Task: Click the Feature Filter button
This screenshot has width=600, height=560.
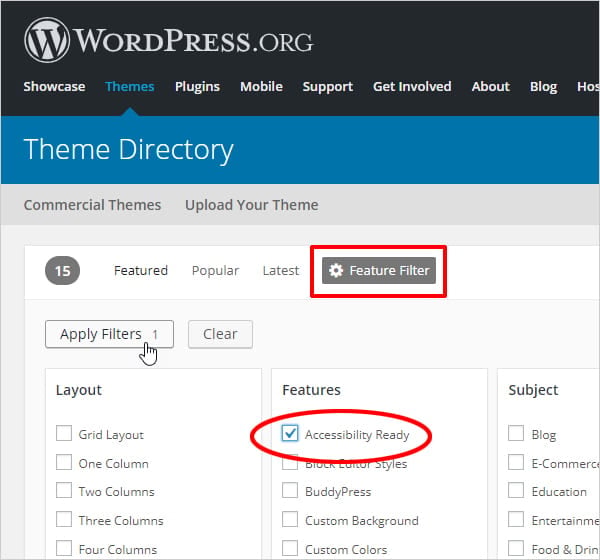Action: pos(379,271)
